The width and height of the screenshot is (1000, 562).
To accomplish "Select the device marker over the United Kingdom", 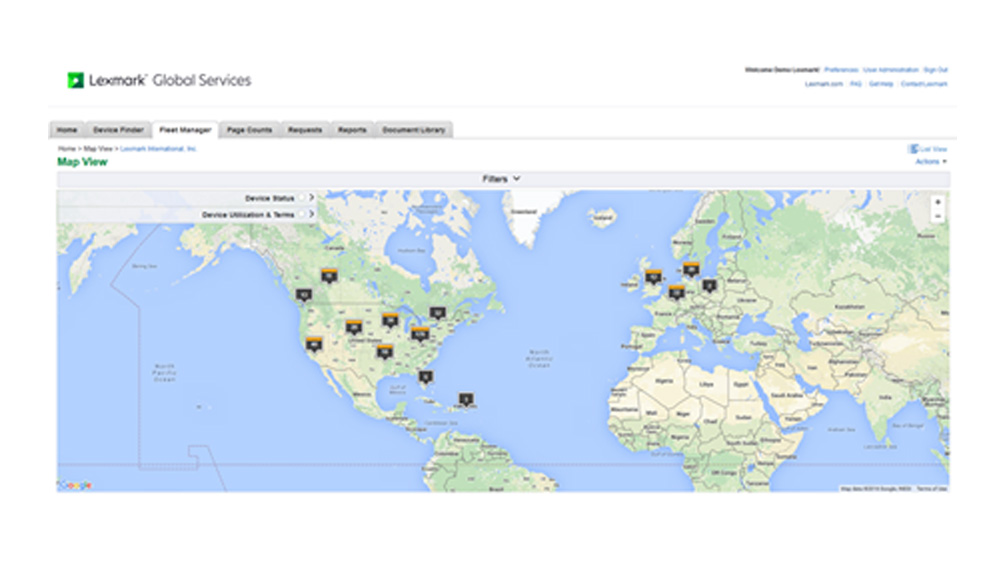I will point(653,277).
